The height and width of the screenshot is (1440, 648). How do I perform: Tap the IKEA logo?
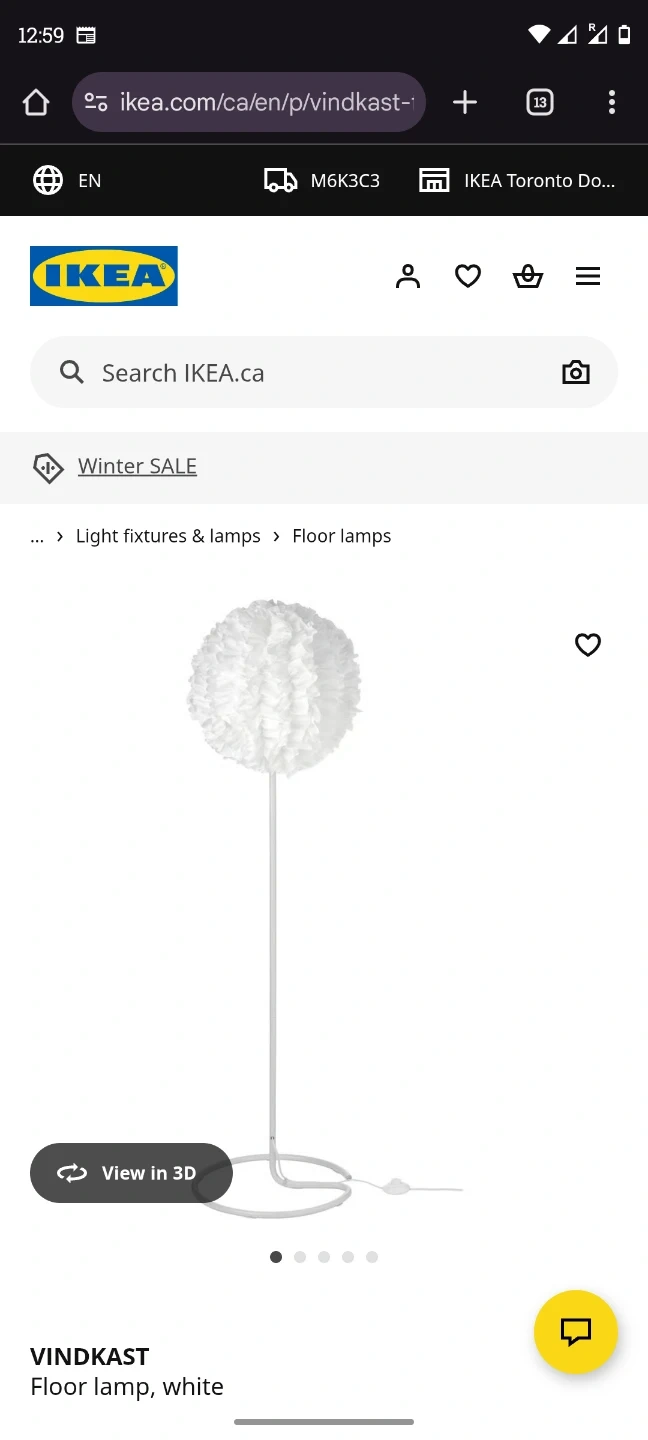tap(104, 276)
